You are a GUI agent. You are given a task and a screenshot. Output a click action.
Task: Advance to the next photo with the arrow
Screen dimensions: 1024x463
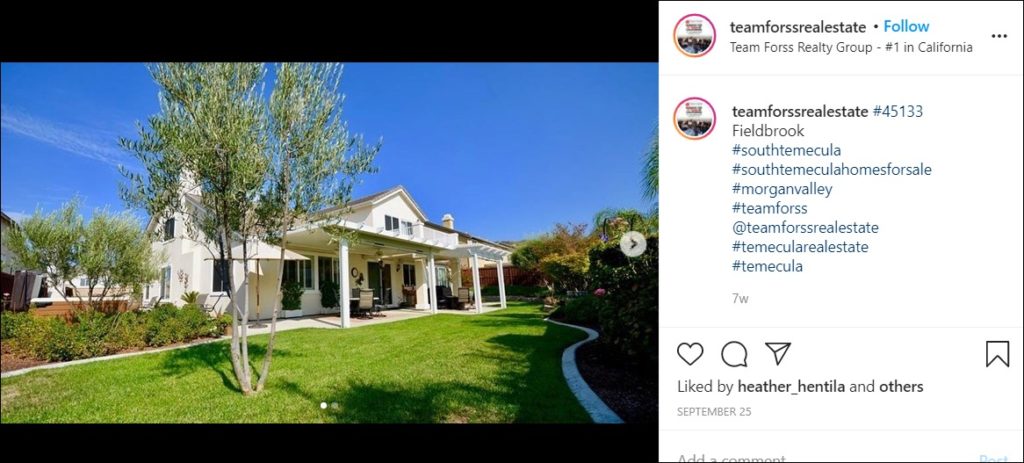[x=632, y=244]
